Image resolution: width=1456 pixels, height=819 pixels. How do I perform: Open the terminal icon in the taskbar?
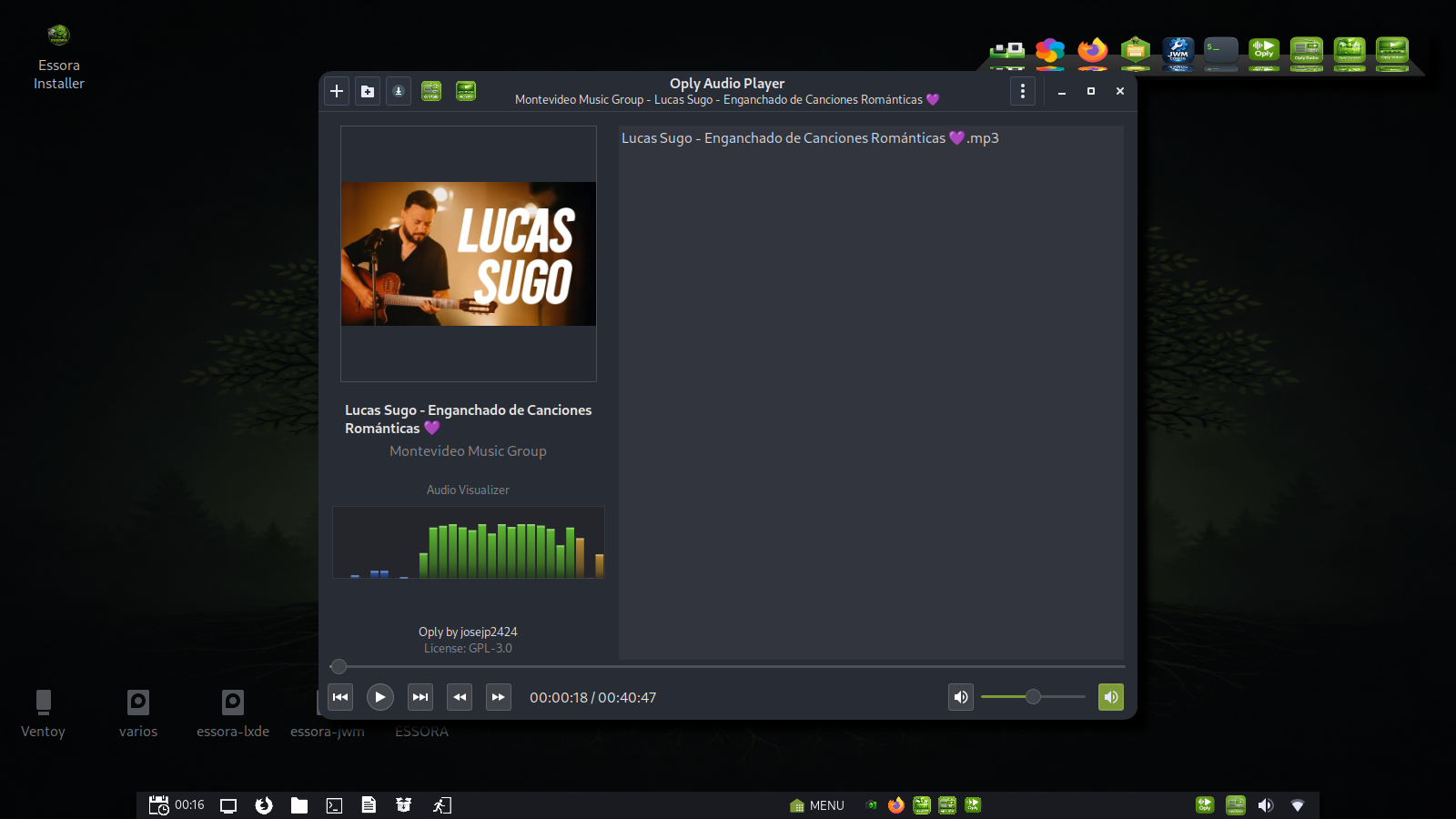[334, 805]
